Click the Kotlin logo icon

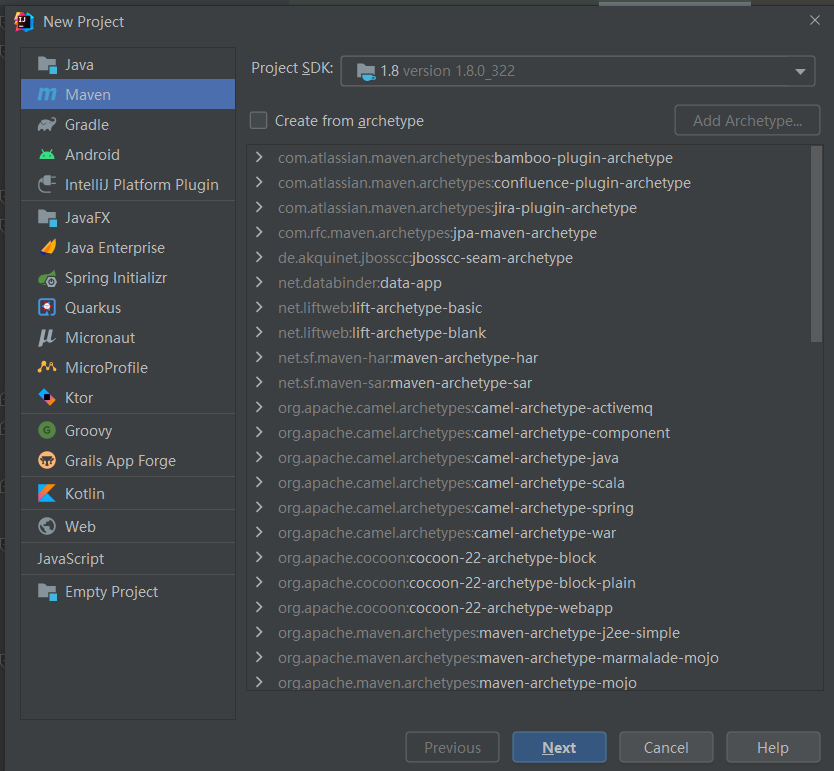pos(47,494)
